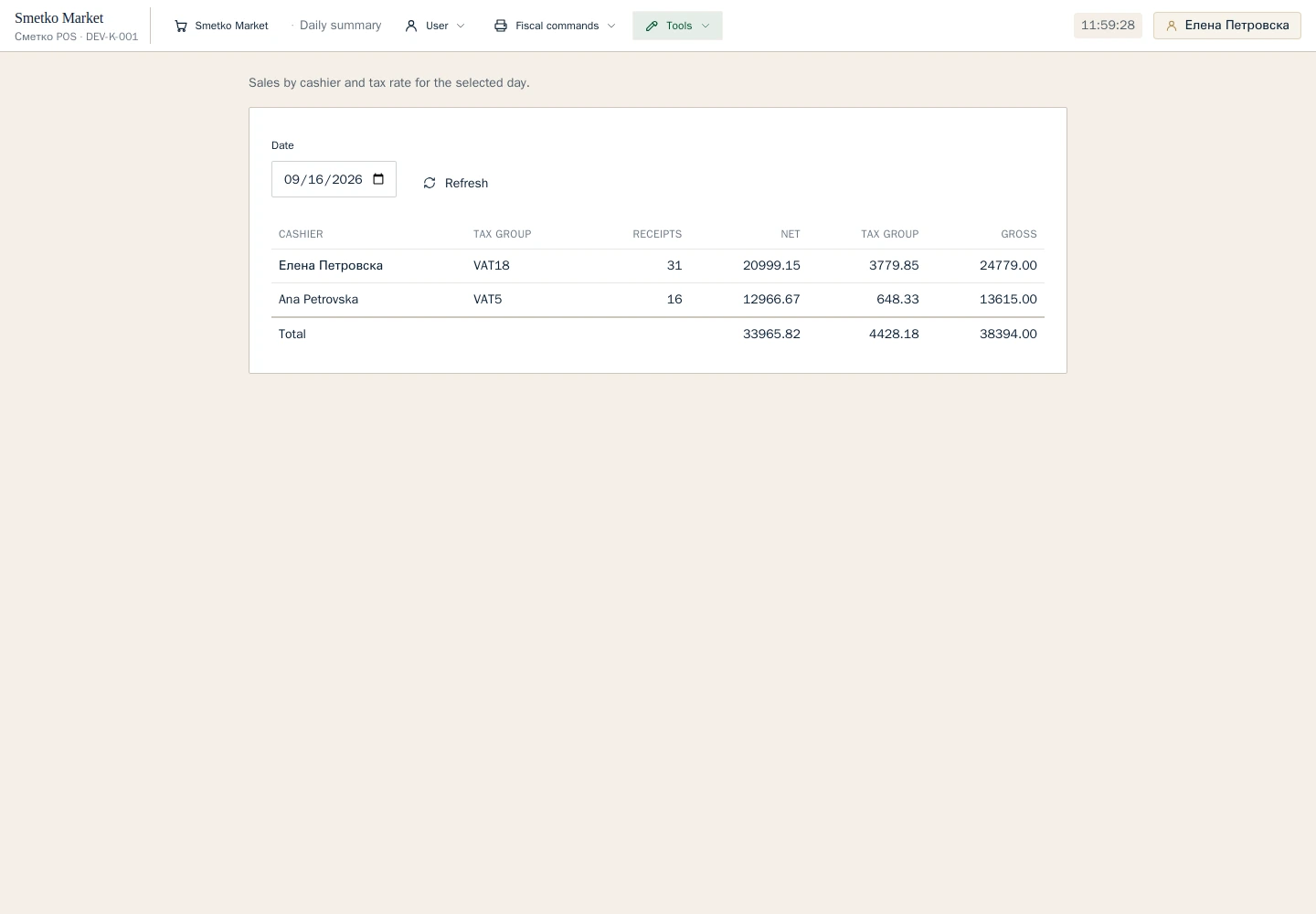This screenshot has height=914, width=1316.
Task: Click tax value 3779.85
Action: coord(894,266)
